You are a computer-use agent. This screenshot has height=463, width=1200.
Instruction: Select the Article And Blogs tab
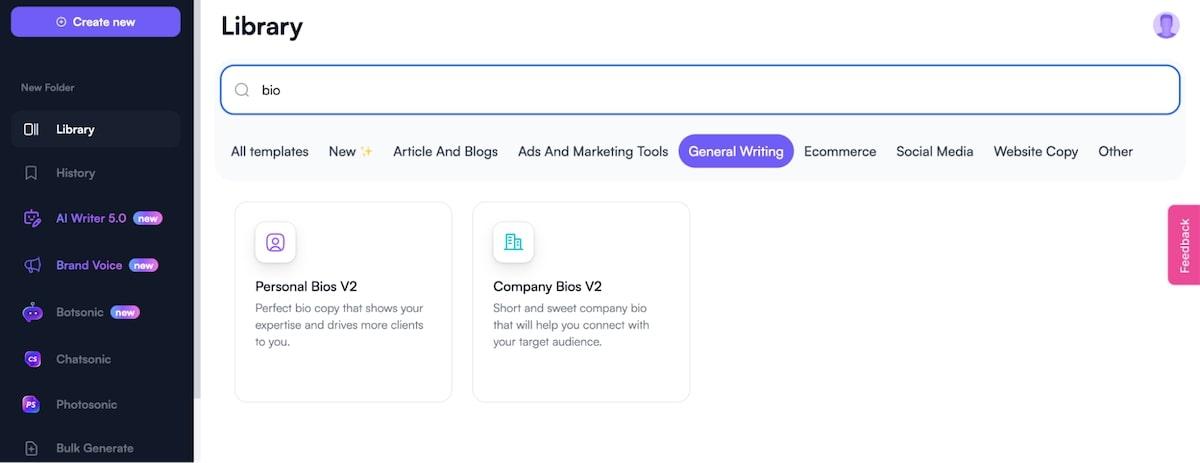[x=445, y=151]
